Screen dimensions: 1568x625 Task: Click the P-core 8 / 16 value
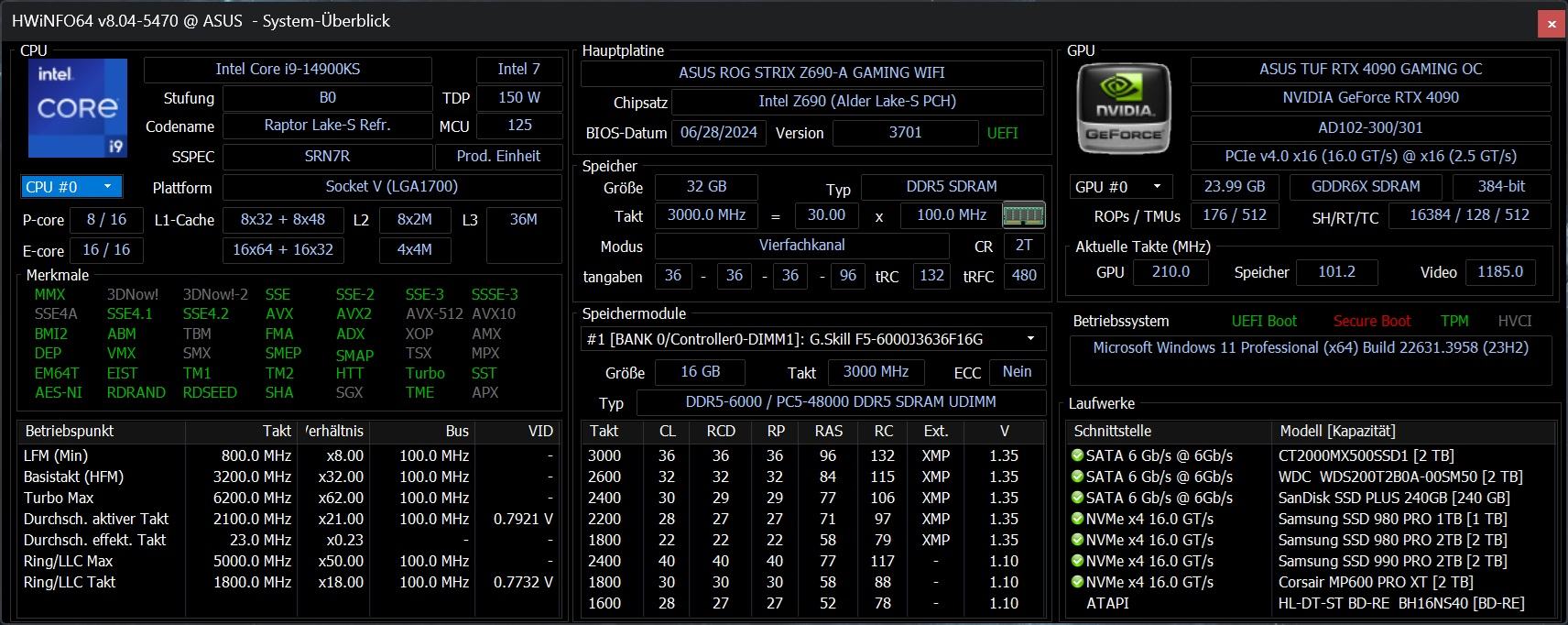click(106, 220)
